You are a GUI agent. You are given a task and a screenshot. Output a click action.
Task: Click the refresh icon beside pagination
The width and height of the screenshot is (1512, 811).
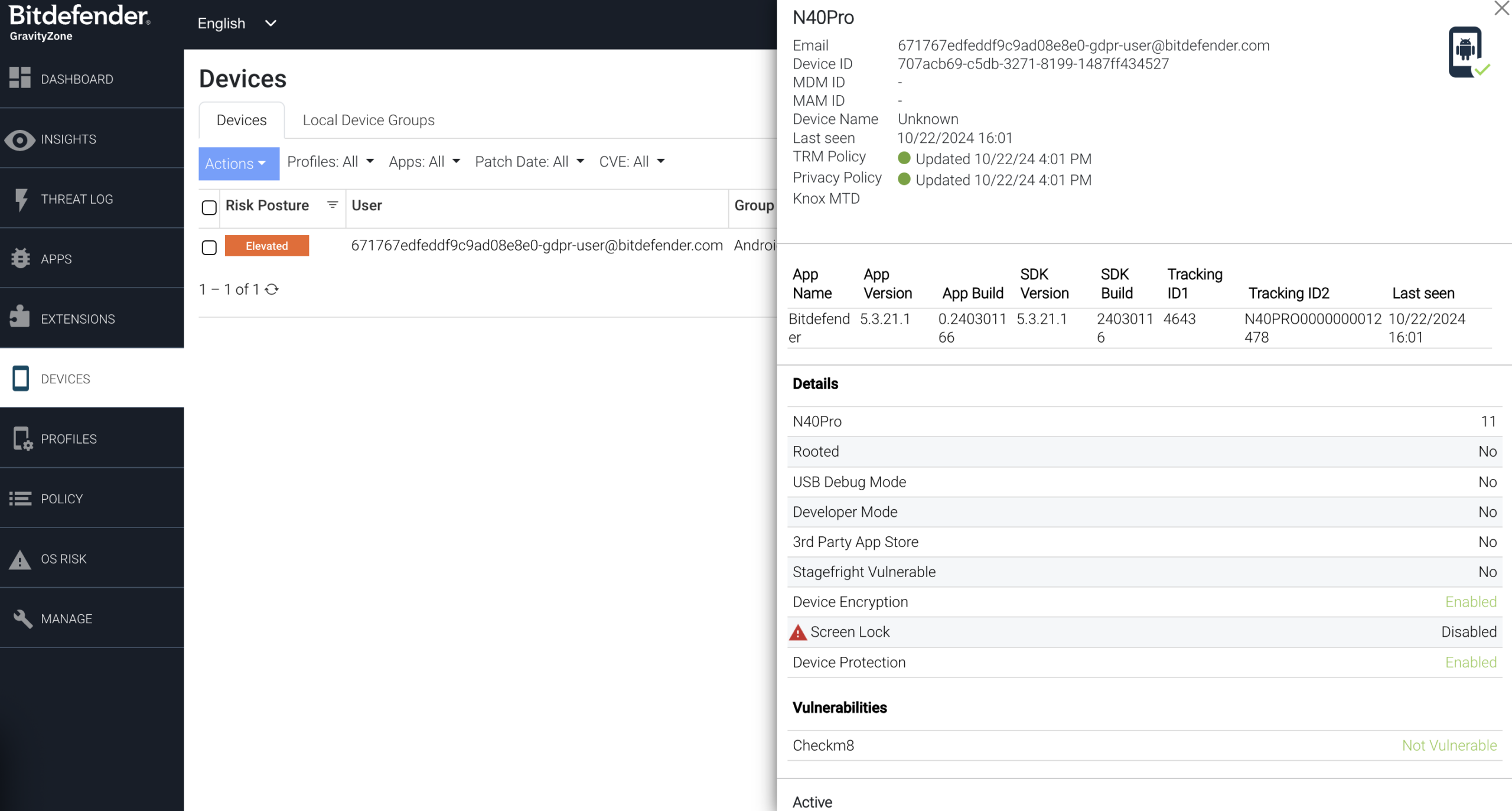[272, 289]
